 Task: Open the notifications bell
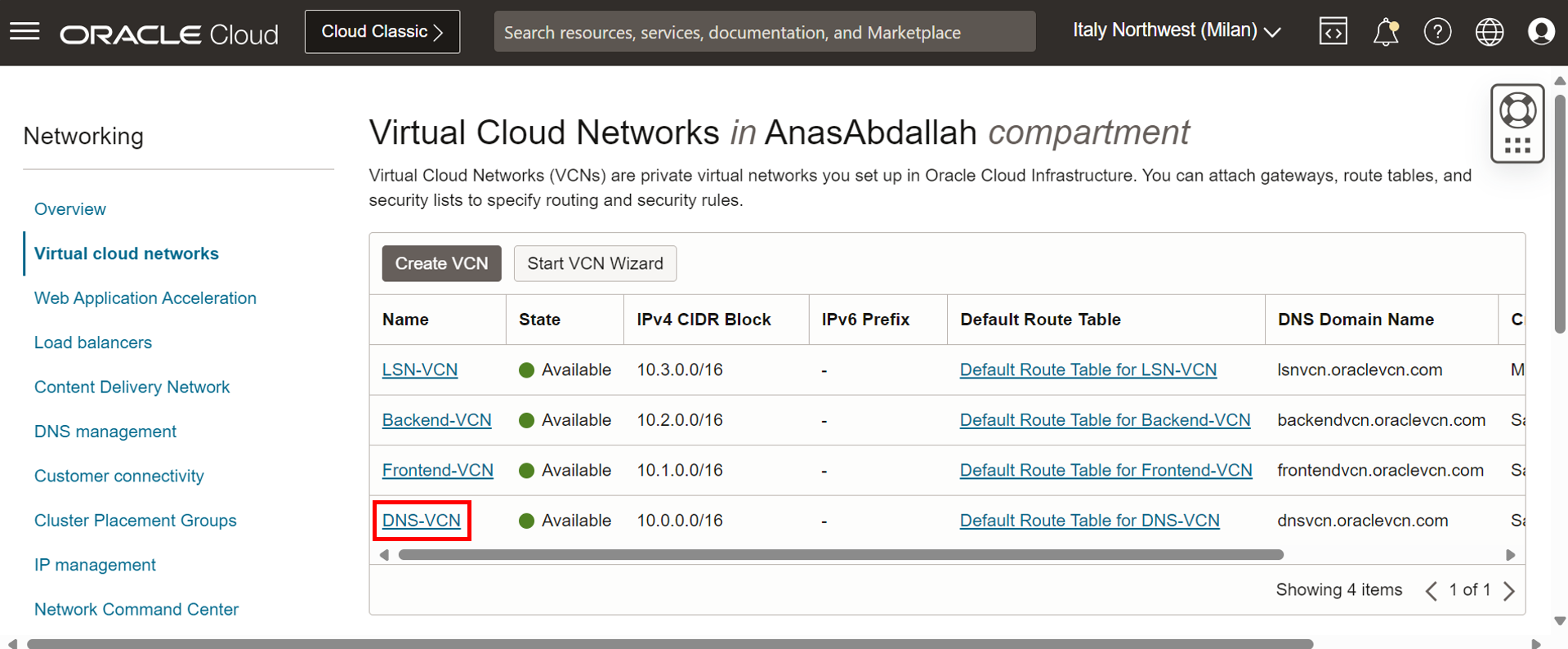coord(1386,32)
